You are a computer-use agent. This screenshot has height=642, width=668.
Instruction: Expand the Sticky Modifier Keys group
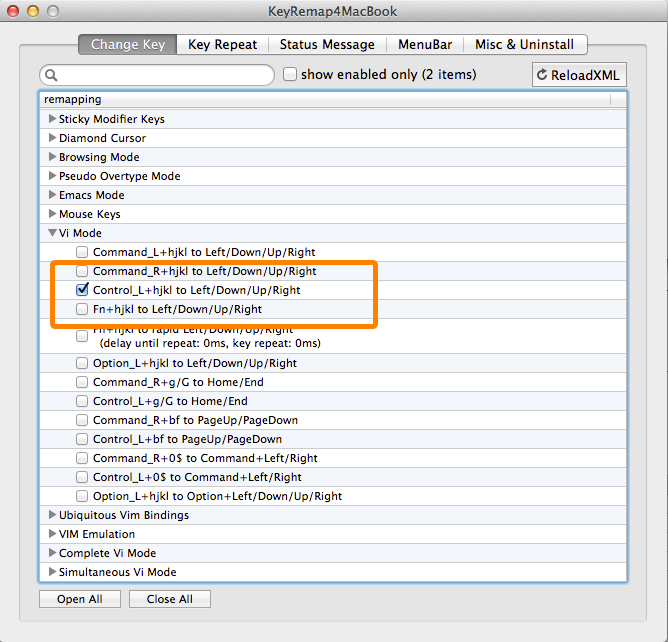52,119
